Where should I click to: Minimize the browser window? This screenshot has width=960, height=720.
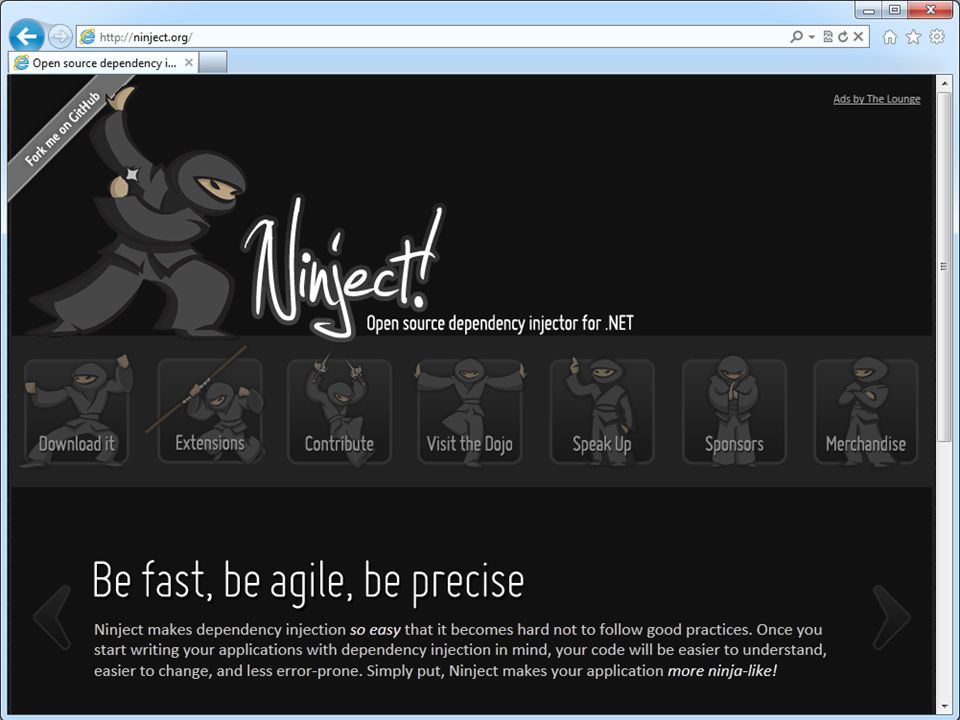[x=868, y=10]
